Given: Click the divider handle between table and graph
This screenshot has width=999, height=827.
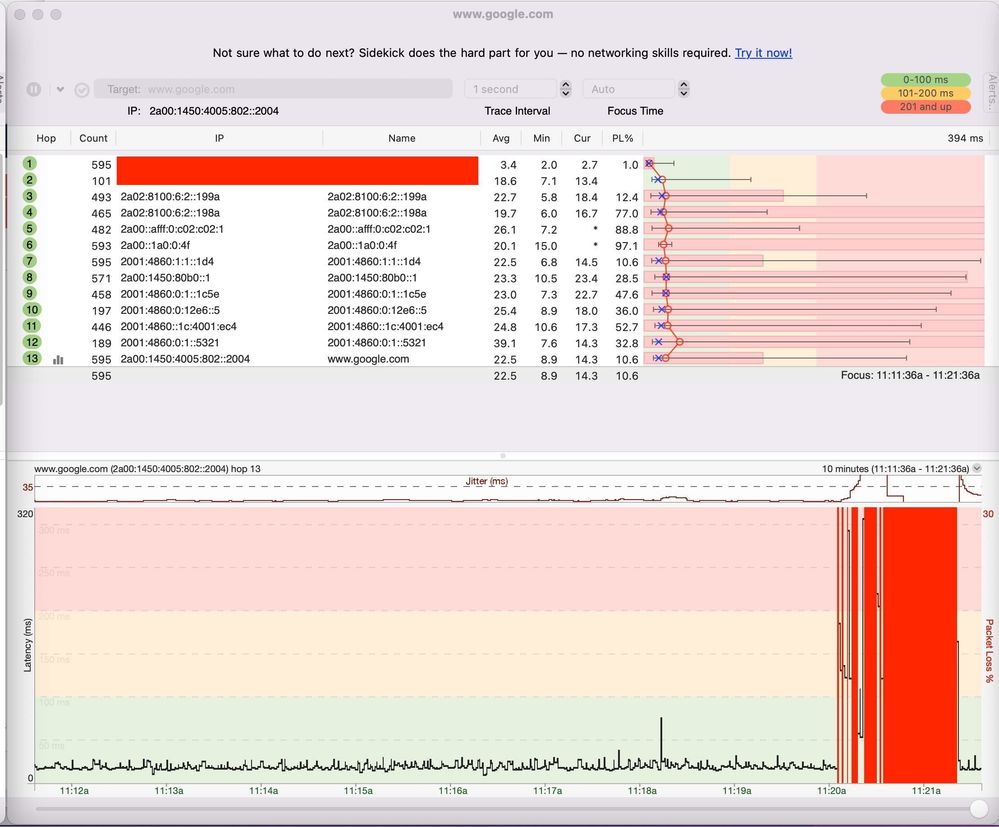Looking at the screenshot, I should coord(503,456).
